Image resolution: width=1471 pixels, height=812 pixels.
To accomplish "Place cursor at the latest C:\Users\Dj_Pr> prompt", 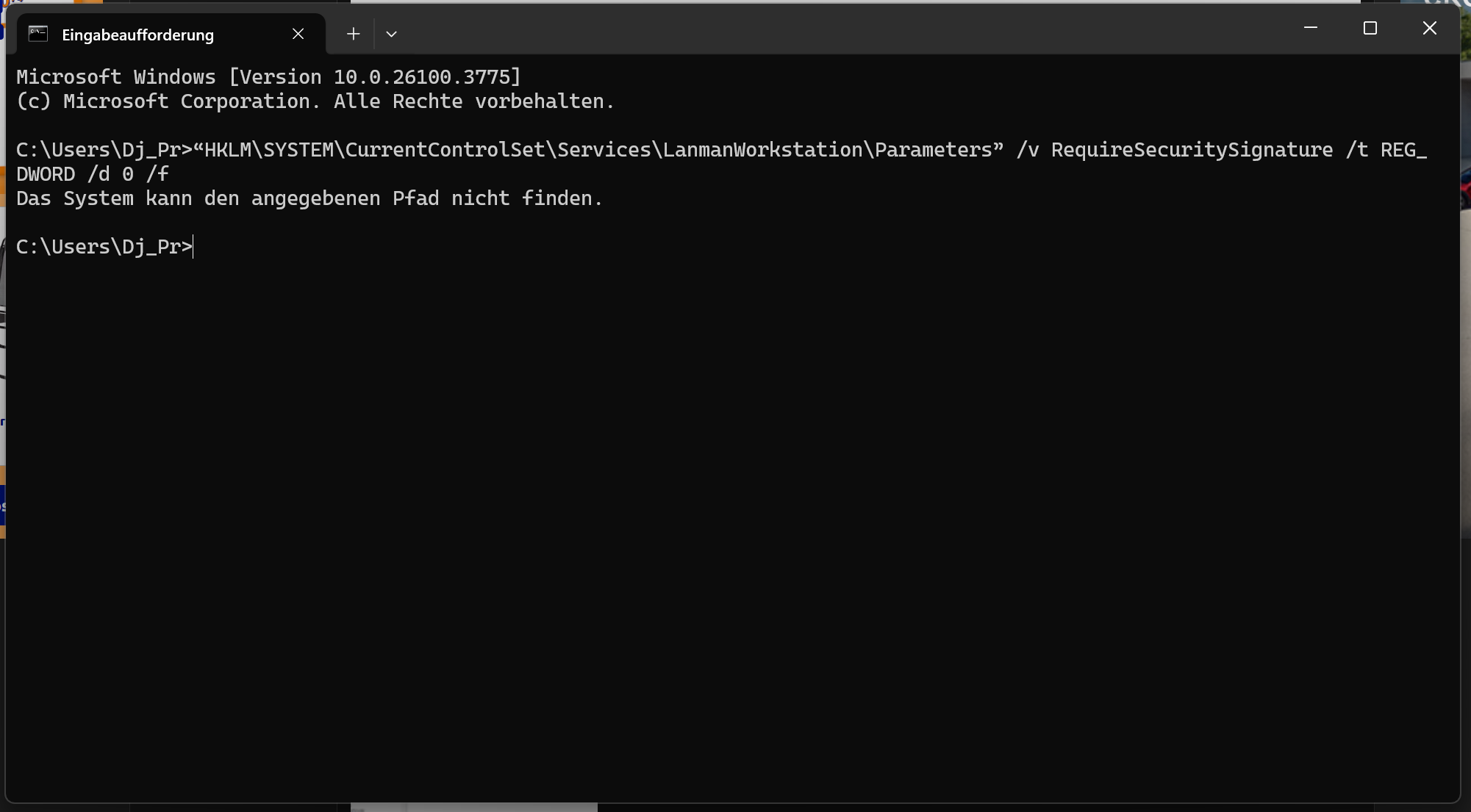I will tap(104, 247).
